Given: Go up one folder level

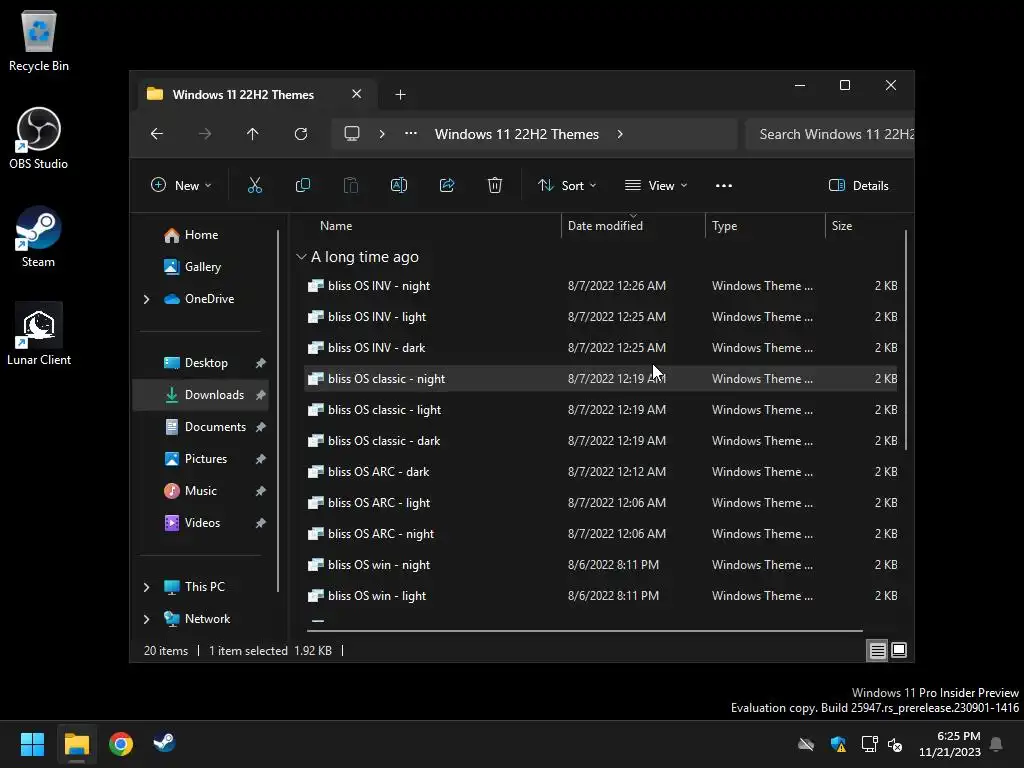Looking at the screenshot, I should (253, 134).
